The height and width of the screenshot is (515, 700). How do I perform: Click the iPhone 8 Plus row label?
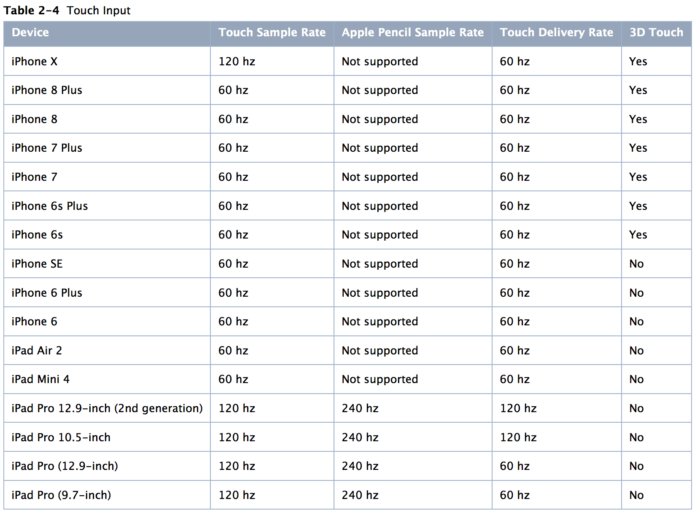49,90
